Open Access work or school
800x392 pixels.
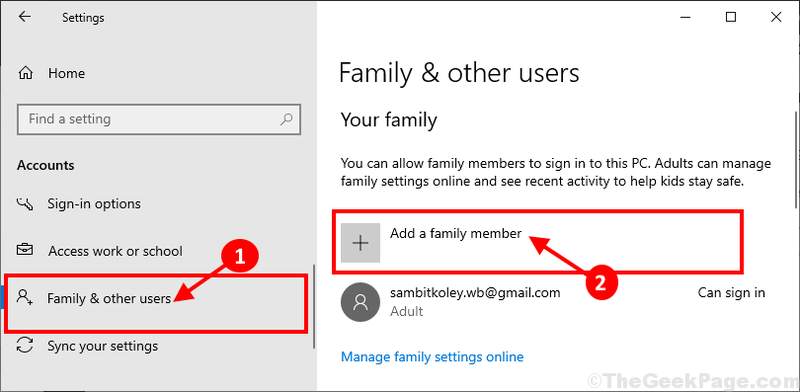(x=115, y=251)
